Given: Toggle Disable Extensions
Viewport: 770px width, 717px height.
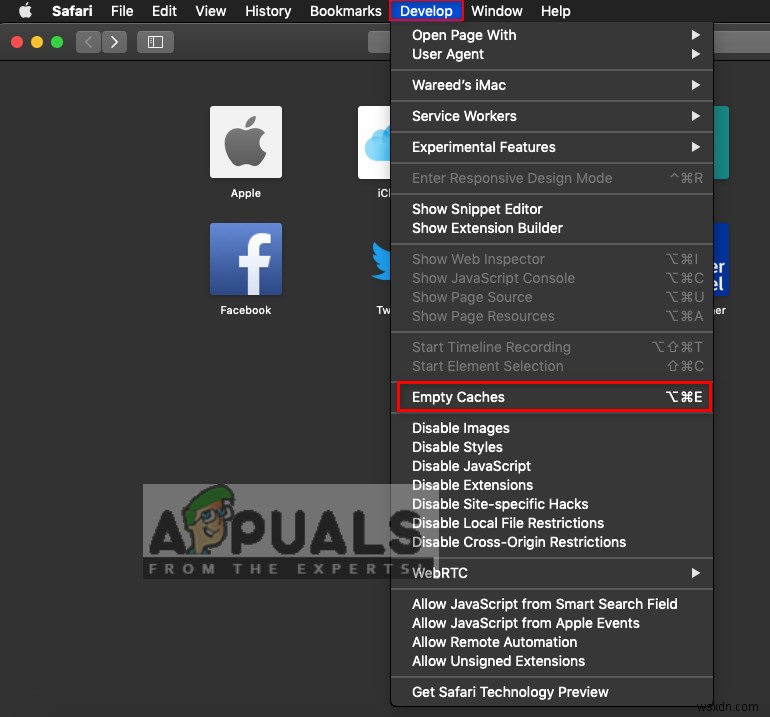Looking at the screenshot, I should pyautogui.click(x=552, y=485).
